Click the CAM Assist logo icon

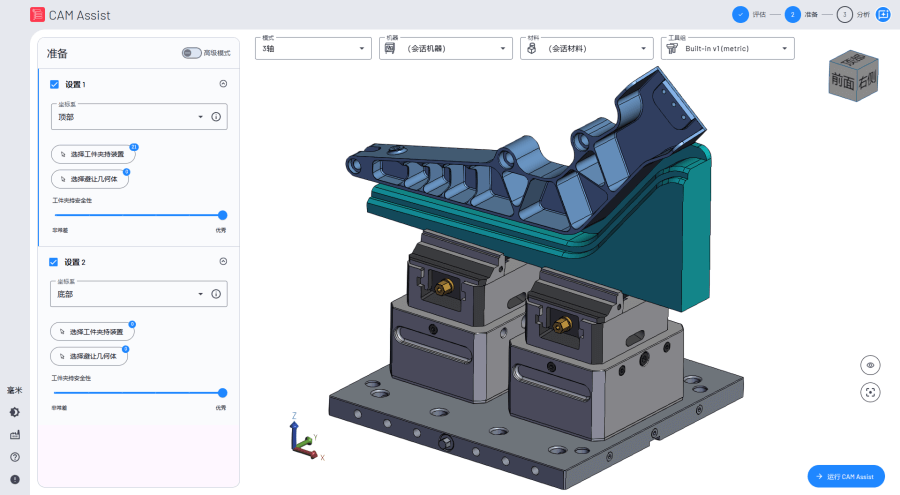(37, 15)
